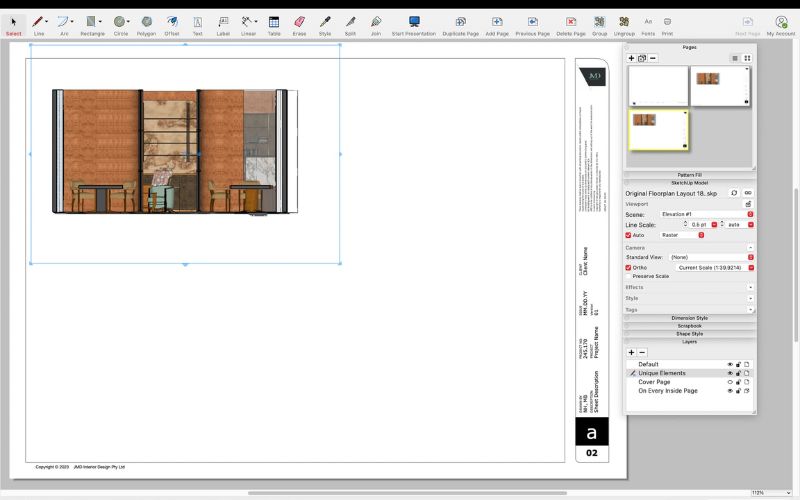Start Presentation from toolbar

pyautogui.click(x=414, y=25)
